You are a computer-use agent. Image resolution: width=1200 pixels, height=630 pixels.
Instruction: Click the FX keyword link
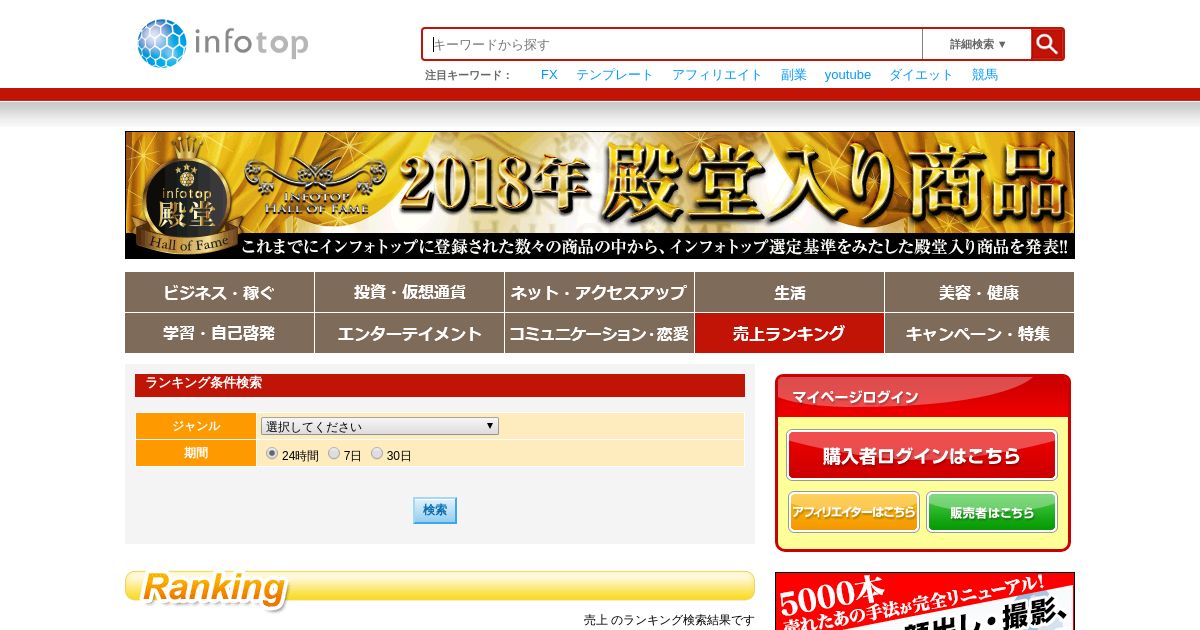(x=549, y=75)
